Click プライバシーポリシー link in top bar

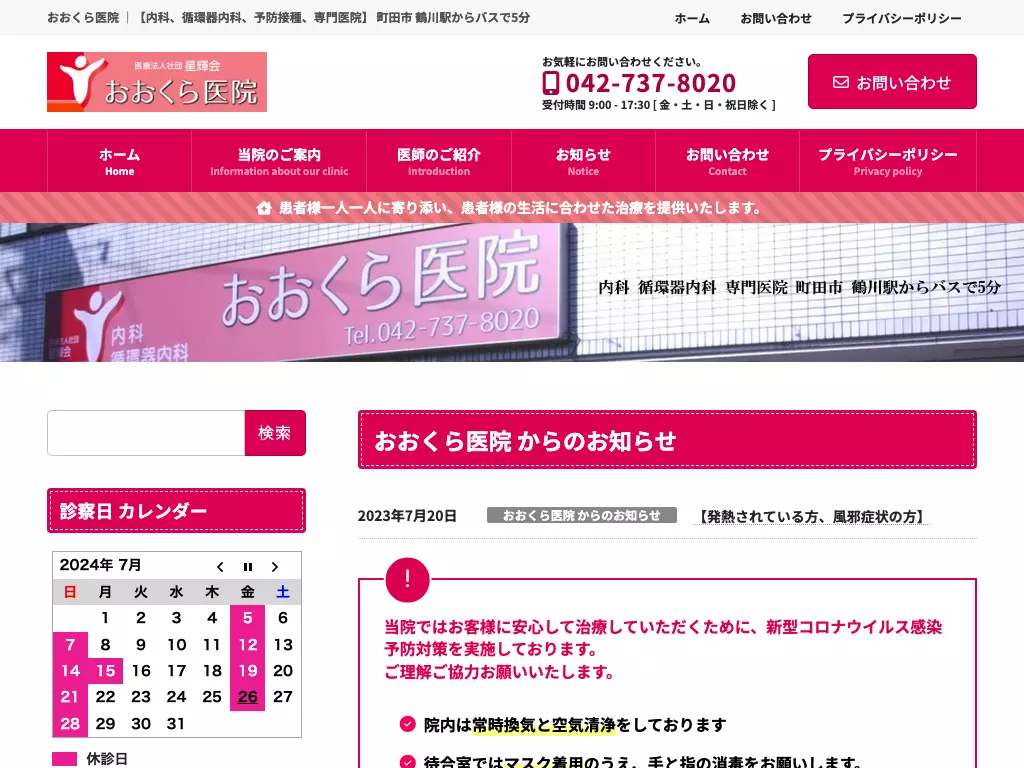(902, 18)
